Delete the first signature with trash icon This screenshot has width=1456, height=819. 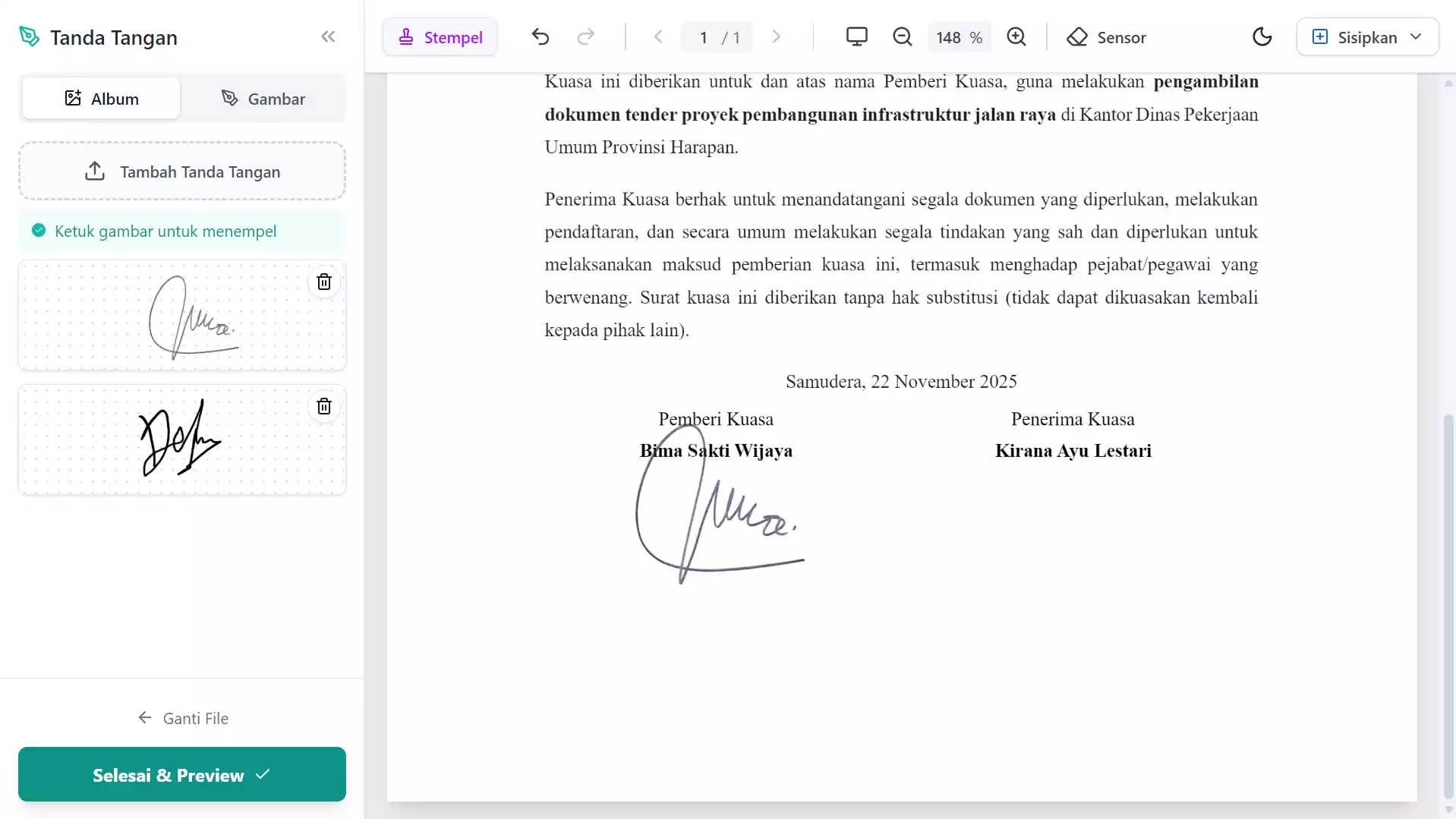pyautogui.click(x=324, y=282)
